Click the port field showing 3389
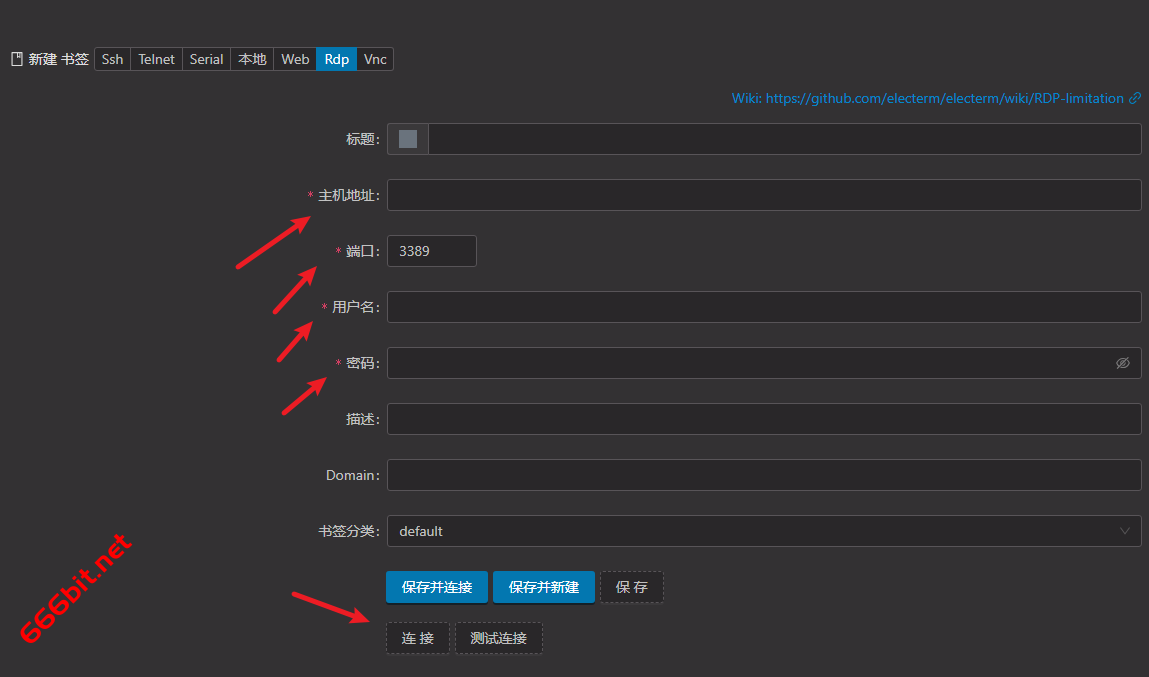This screenshot has width=1149, height=677. [x=431, y=251]
